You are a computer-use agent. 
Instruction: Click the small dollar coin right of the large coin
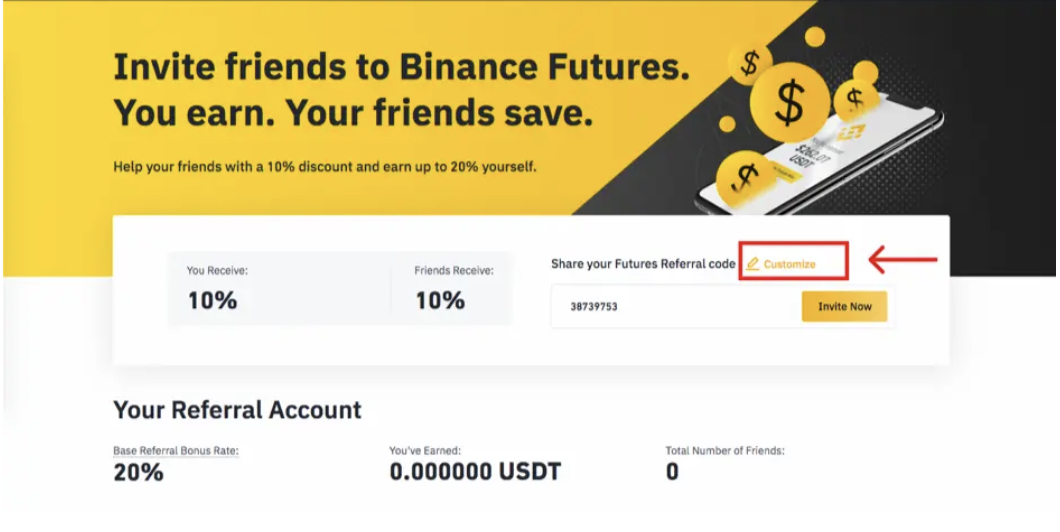pyautogui.click(x=855, y=98)
